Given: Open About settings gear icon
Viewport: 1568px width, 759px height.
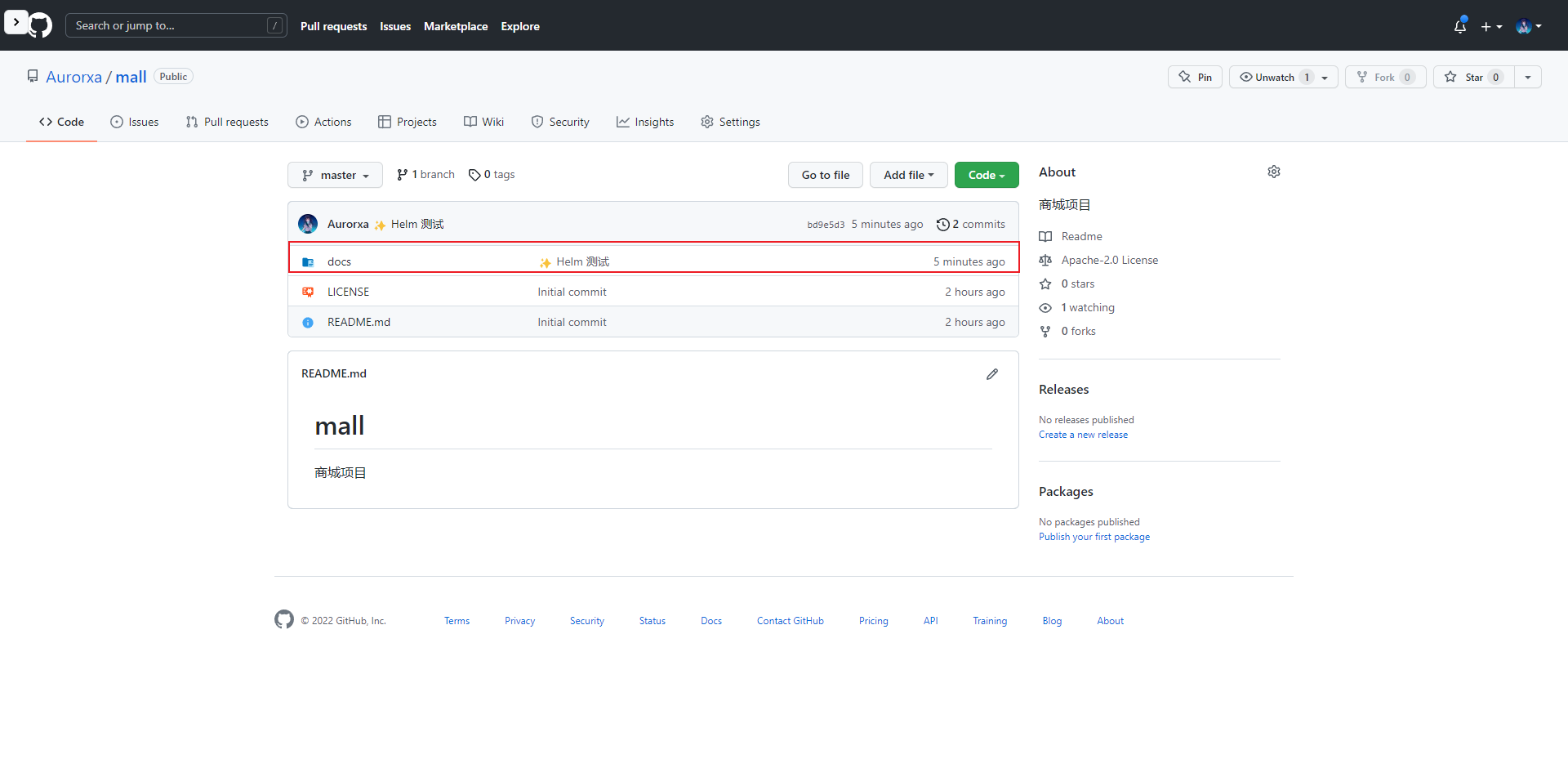Looking at the screenshot, I should point(1274,172).
